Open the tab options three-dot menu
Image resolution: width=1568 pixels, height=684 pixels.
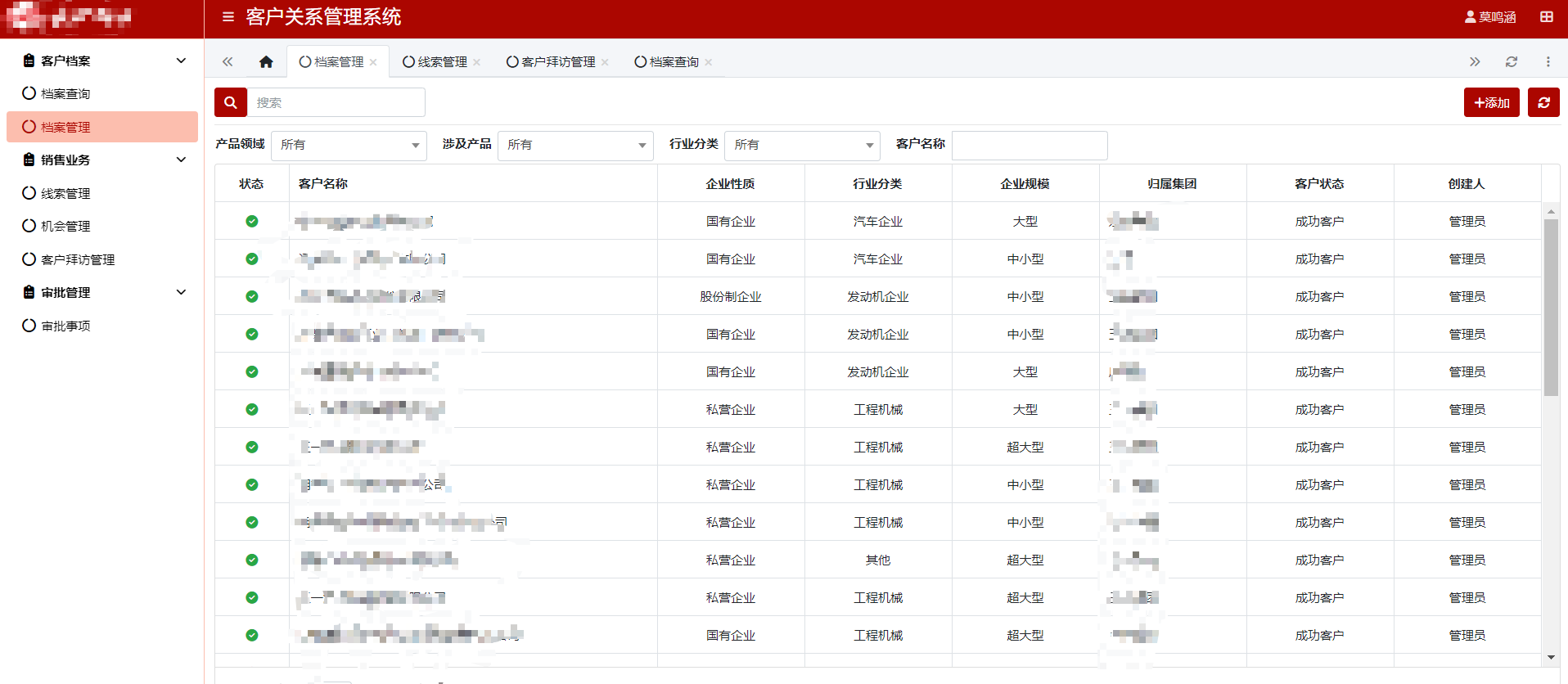(x=1548, y=62)
